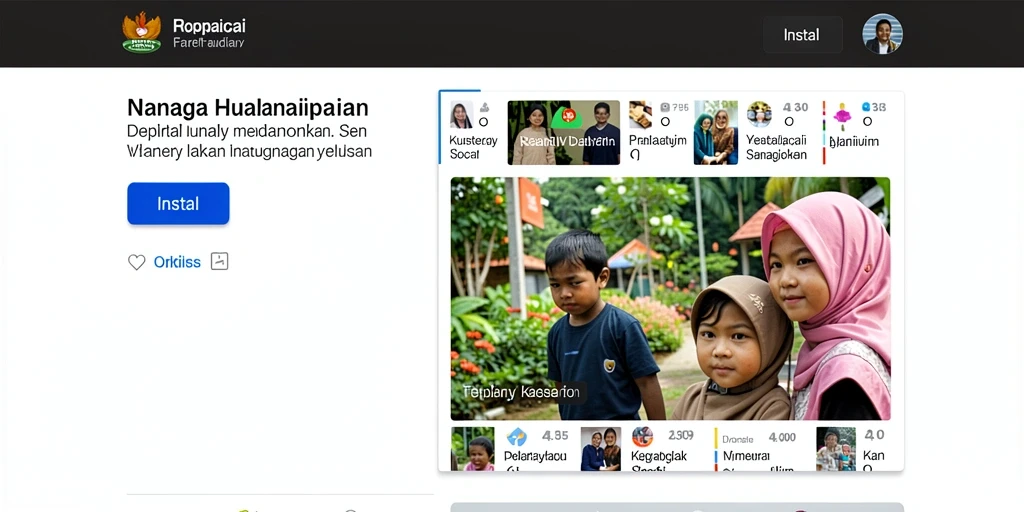
Task: Select the Kan thumbnail at bottom right
Action: pyautogui.click(x=836, y=449)
